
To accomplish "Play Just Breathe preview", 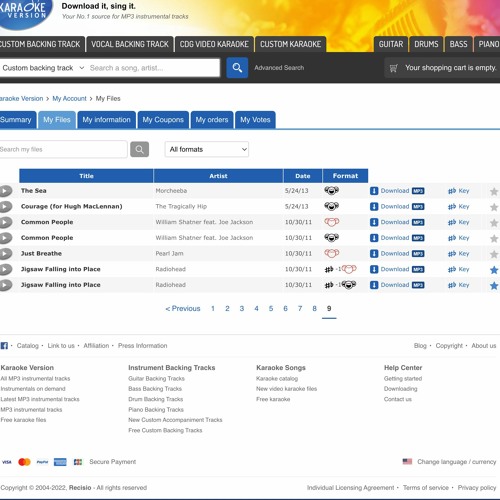I will coord(5,253).
